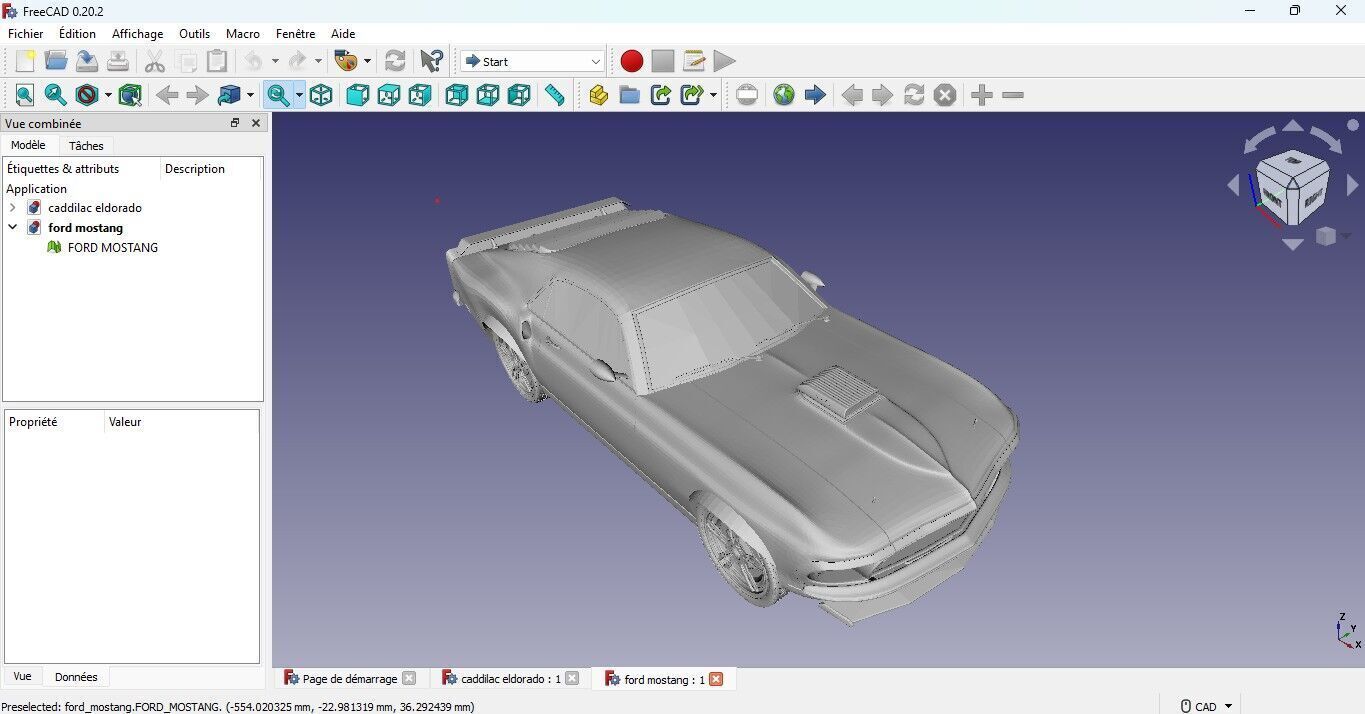Click the create group folder icon
This screenshot has height=714, width=1365.
[x=630, y=95]
